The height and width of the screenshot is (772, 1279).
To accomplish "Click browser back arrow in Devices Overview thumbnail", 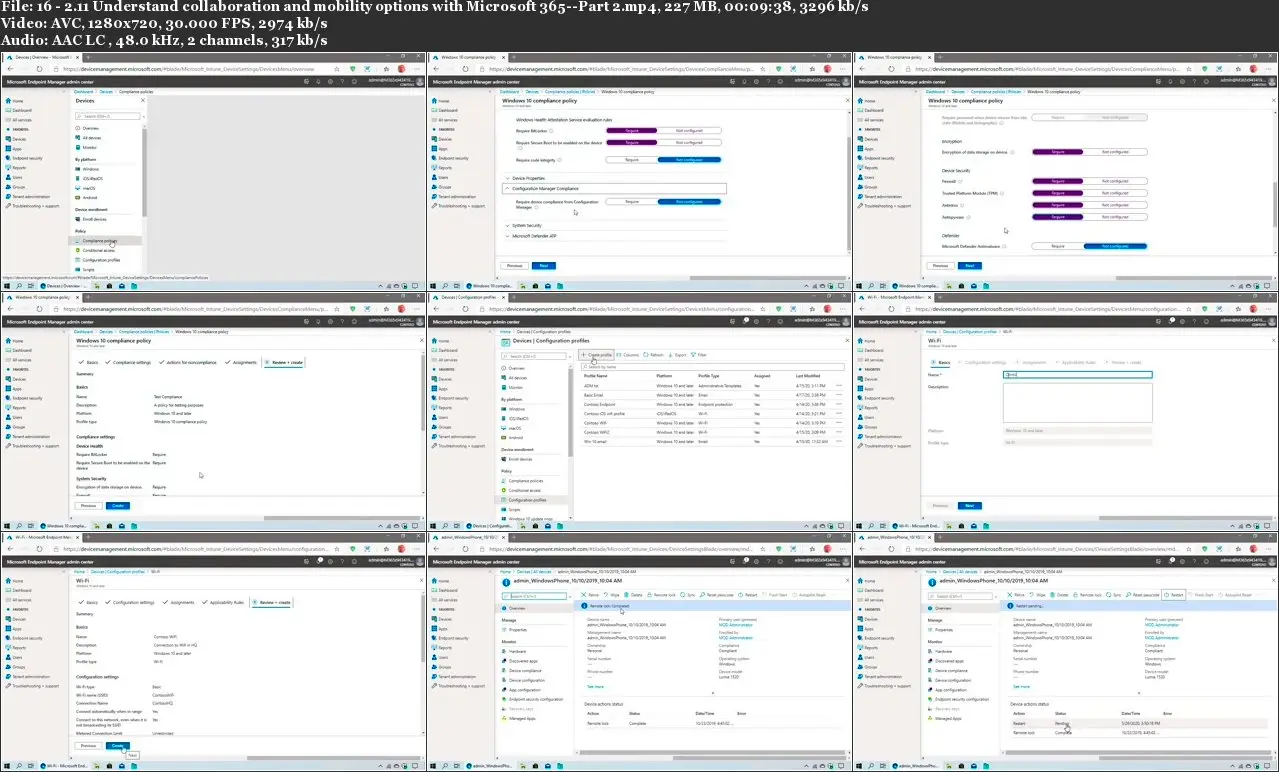I will 9,69.
